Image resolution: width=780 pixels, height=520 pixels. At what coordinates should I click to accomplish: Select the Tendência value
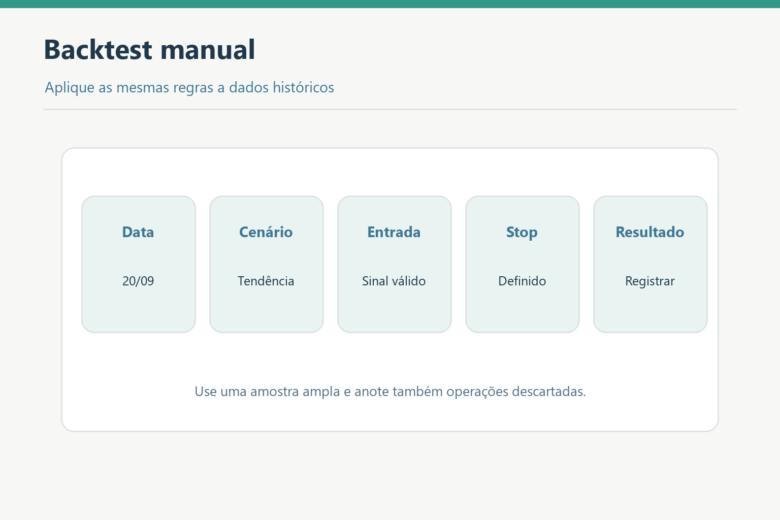point(266,281)
